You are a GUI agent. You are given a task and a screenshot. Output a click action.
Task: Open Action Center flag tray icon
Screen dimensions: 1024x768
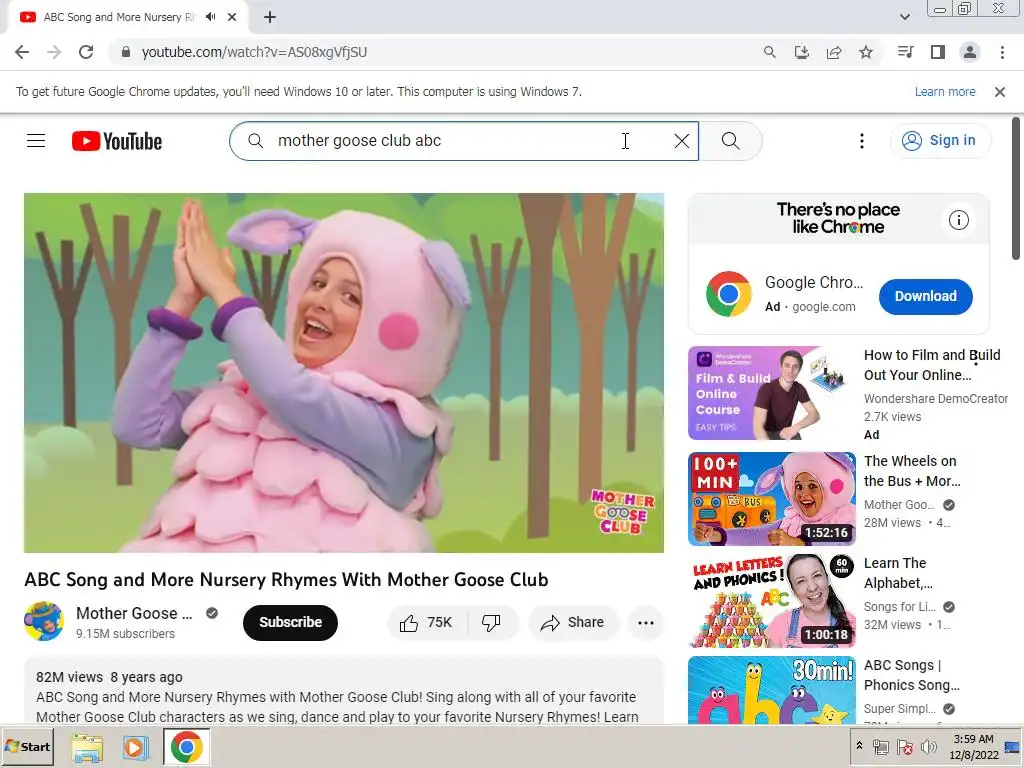pos(904,746)
